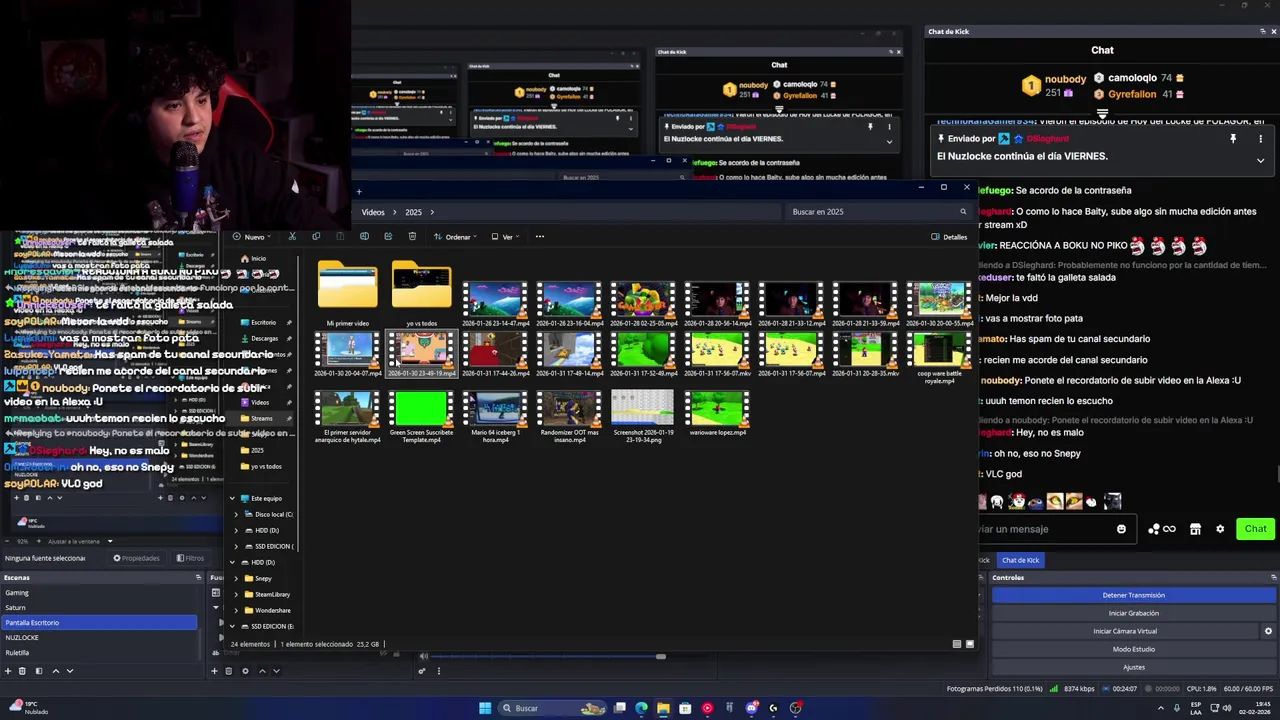Toggle Detalles pane in Explorer

click(x=949, y=237)
